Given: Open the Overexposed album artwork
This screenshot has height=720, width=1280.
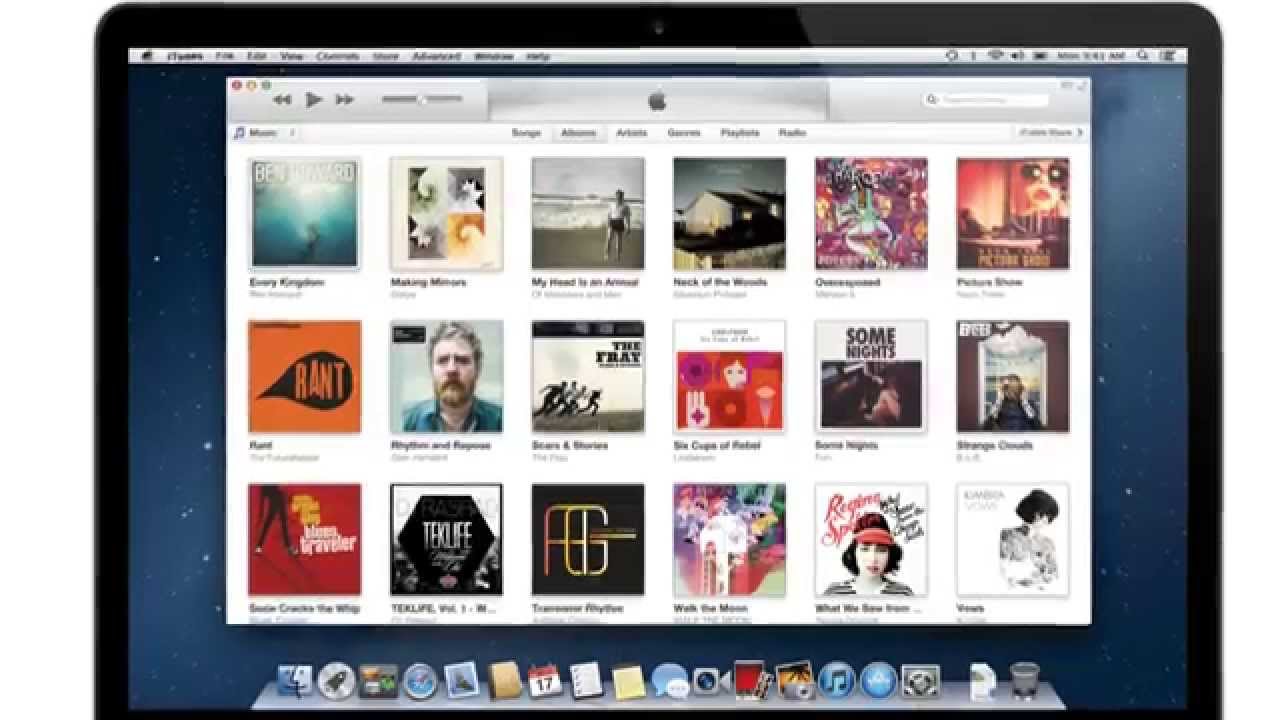Looking at the screenshot, I should (871, 213).
